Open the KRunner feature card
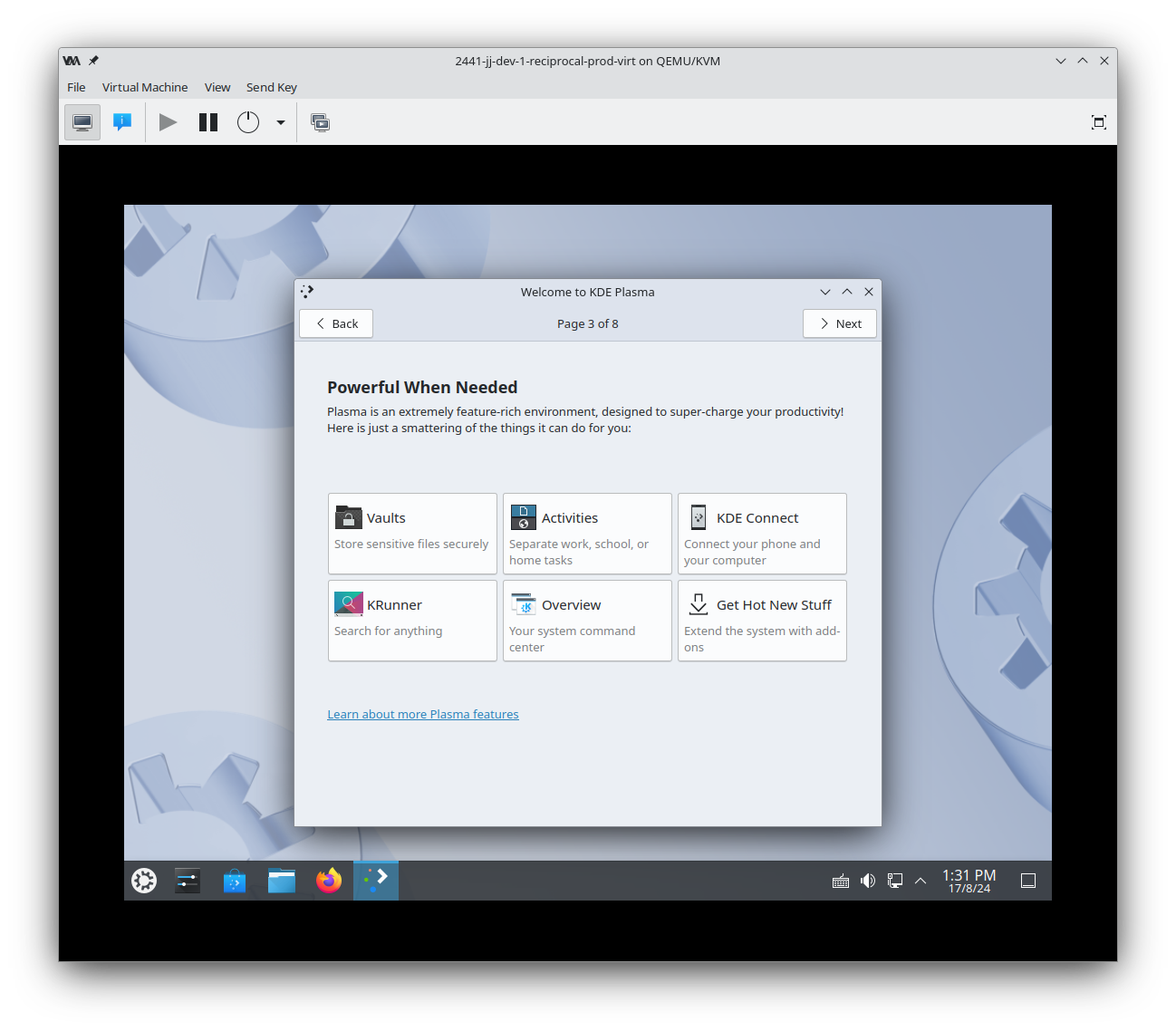 [x=412, y=621]
